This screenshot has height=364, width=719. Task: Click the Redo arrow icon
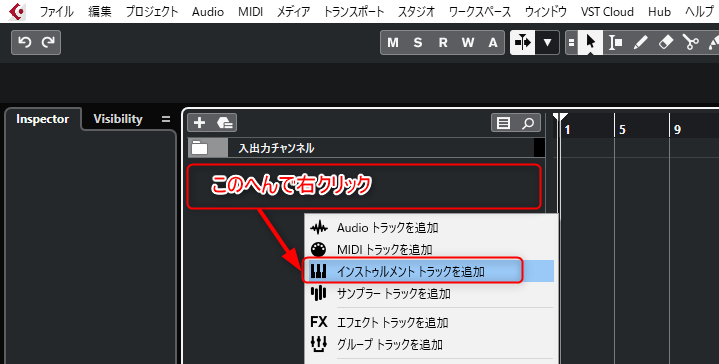coord(48,43)
